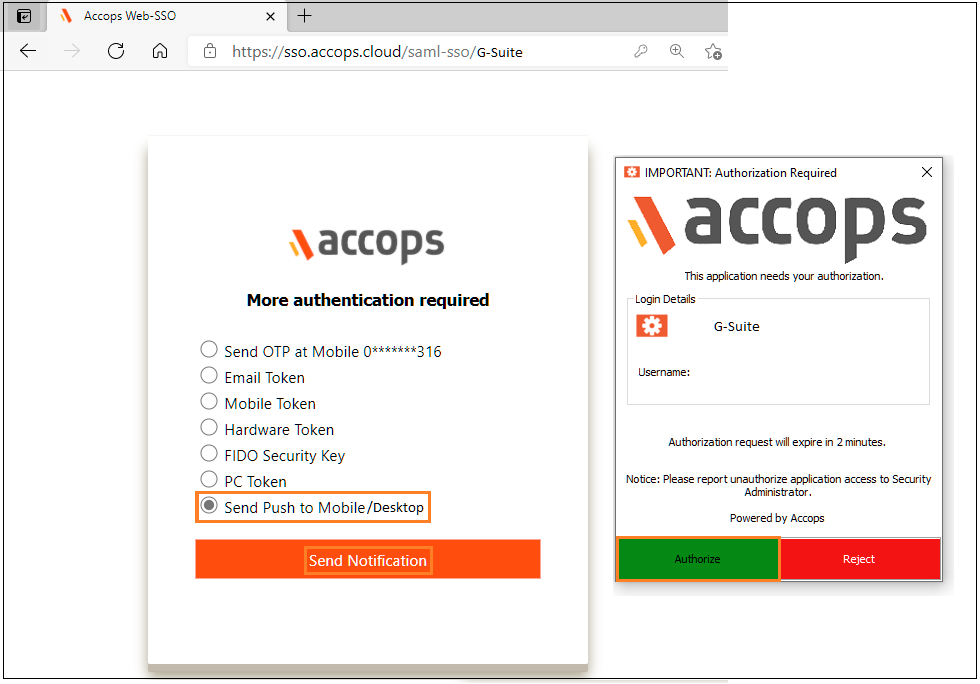Reload the page with the refresh icon

116,51
